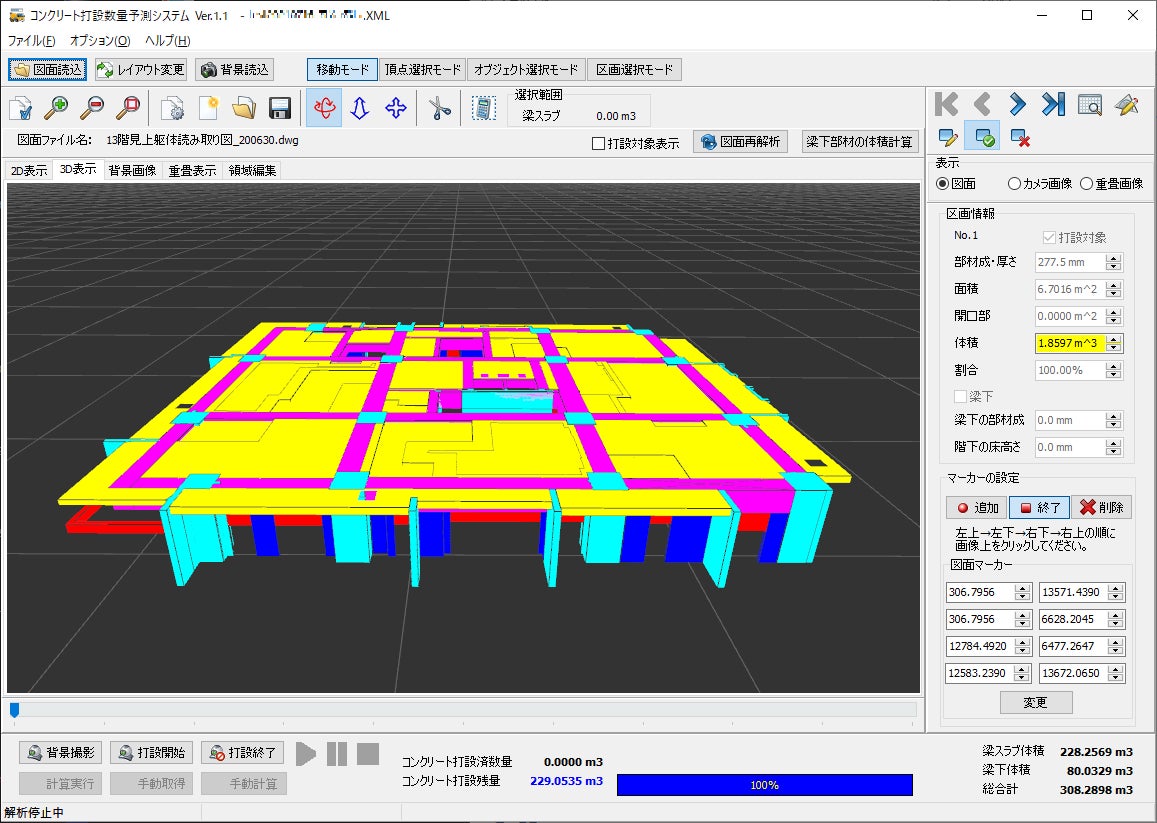Viewport: 1157px width, 823px height.
Task: Click the 梁下部材の体積計算 button
Action: point(860,142)
